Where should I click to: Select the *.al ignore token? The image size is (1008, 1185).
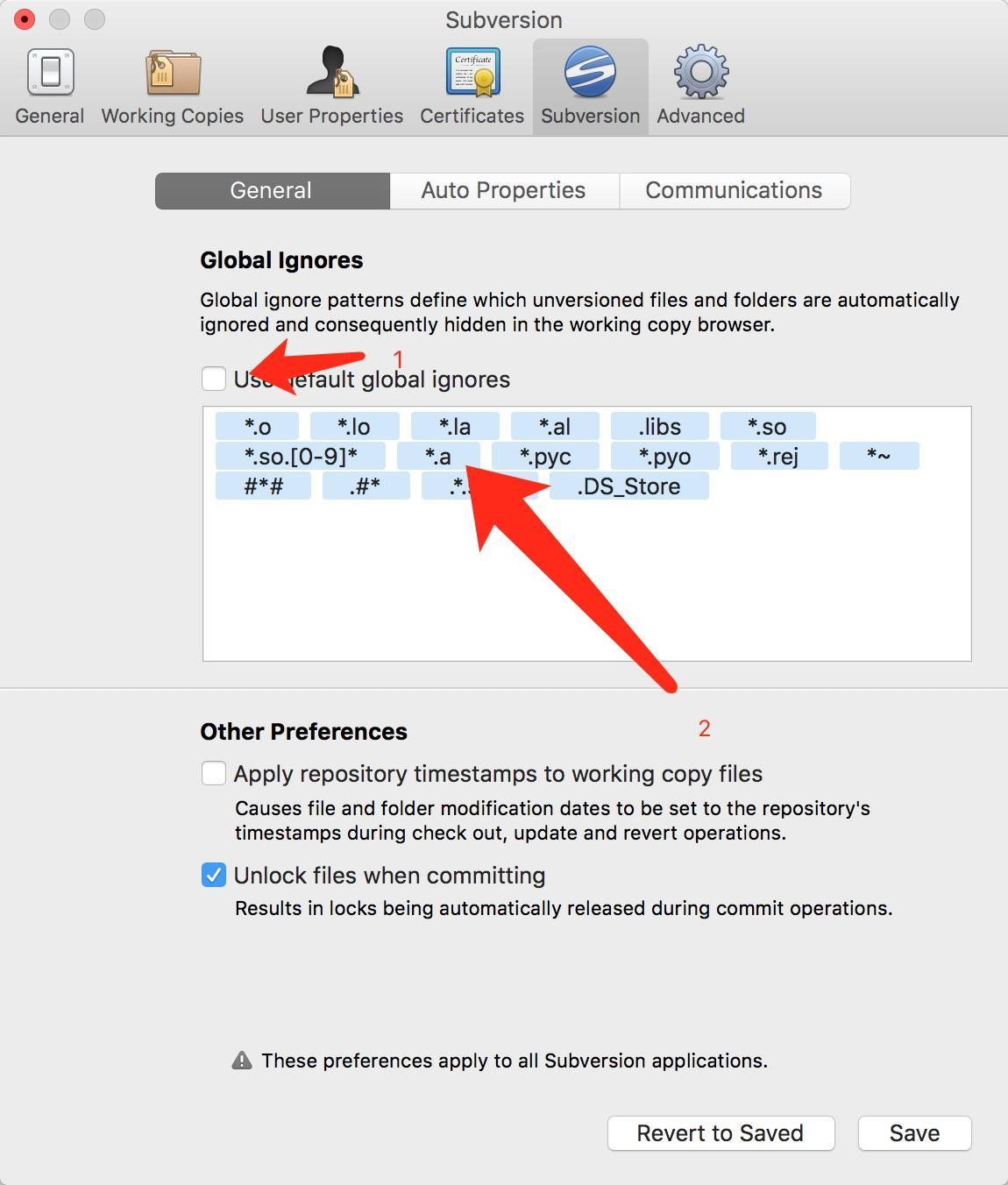click(555, 427)
